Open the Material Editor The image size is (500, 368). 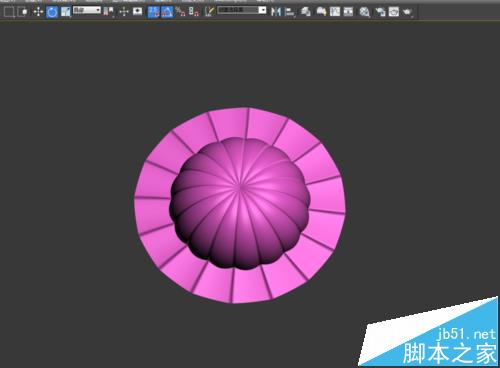coord(364,12)
